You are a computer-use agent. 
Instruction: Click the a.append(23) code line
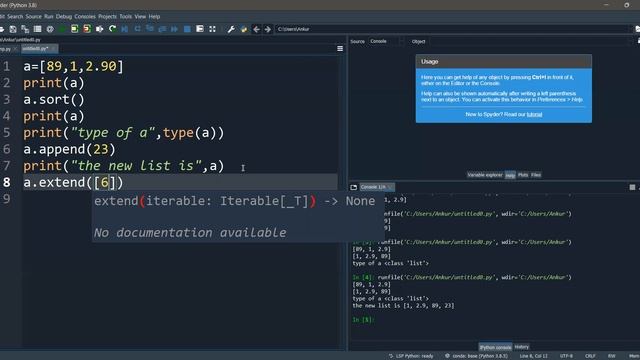tap(69, 149)
